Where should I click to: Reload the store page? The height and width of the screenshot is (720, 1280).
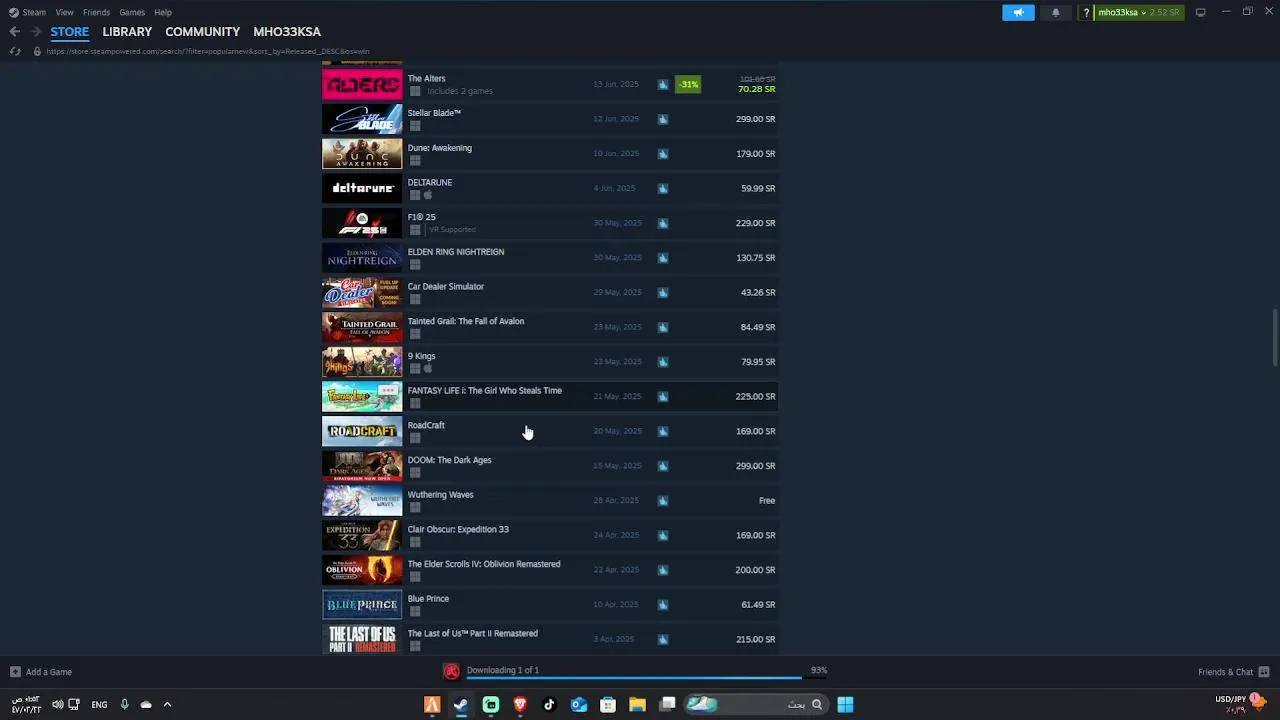[x=14, y=51]
